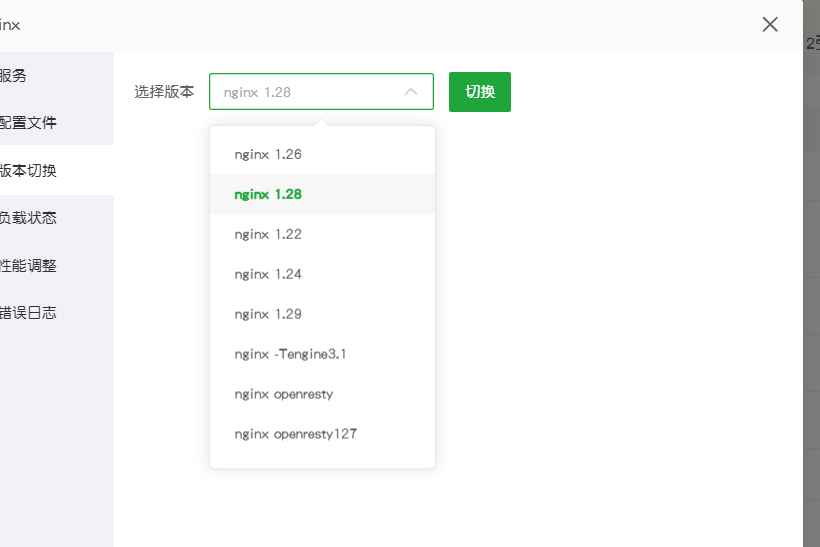This screenshot has width=820, height=547.
Task: Choose nginx 1.29 from the versions
Action: (322, 314)
